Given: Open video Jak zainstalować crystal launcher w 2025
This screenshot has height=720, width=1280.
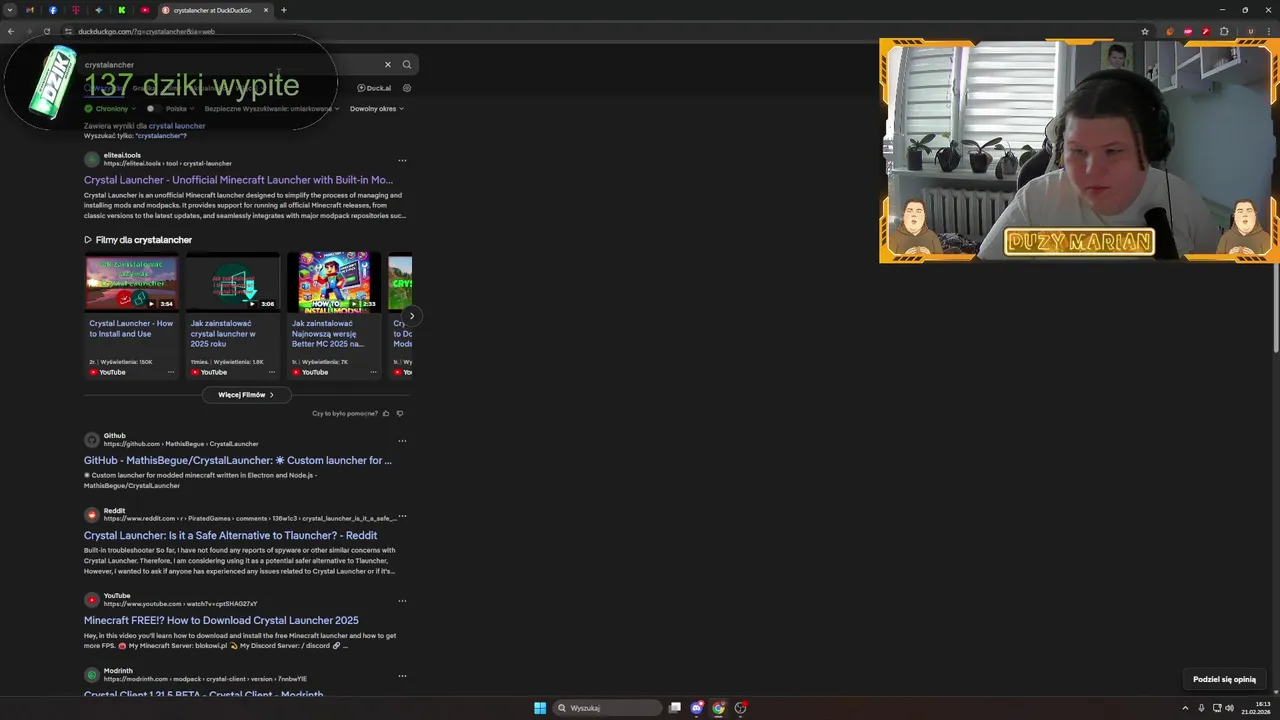Looking at the screenshot, I should point(223,334).
